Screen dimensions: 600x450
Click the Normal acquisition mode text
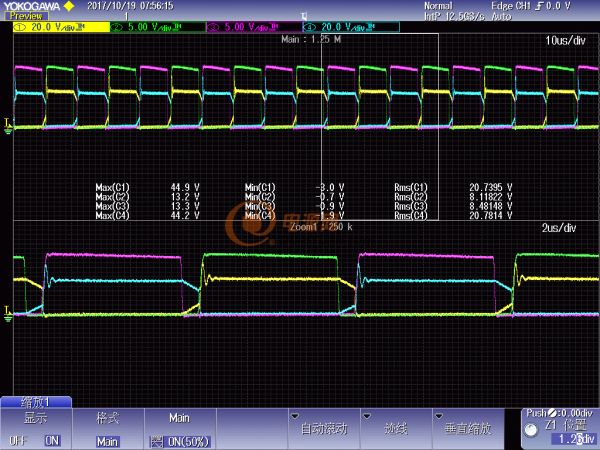click(x=438, y=6)
